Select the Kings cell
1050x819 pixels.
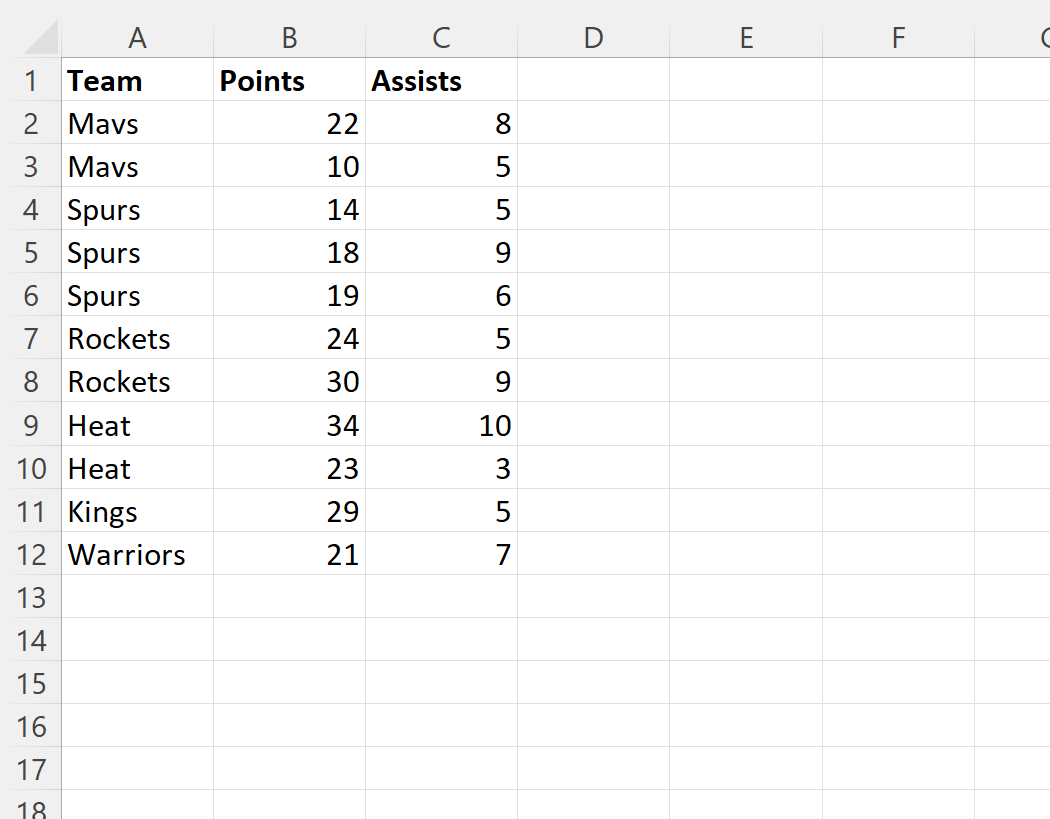pyautogui.click(x=137, y=511)
